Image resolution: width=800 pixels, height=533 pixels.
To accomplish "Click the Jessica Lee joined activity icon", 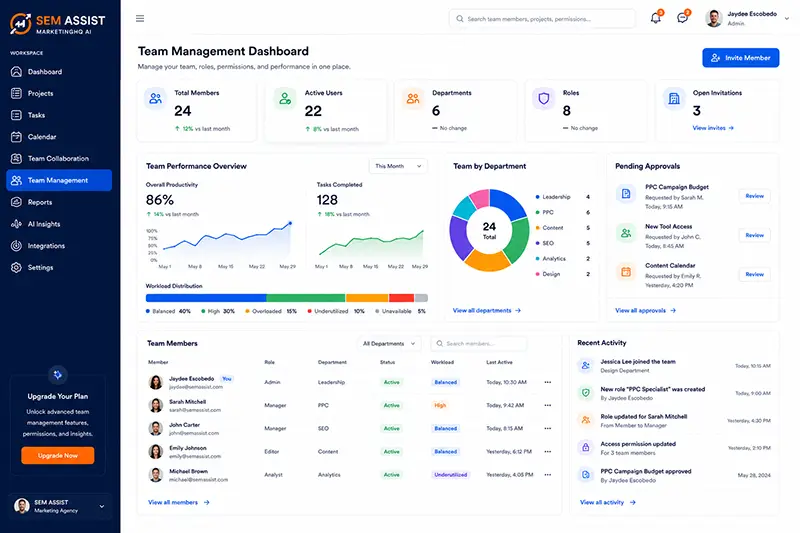I will pos(585,365).
